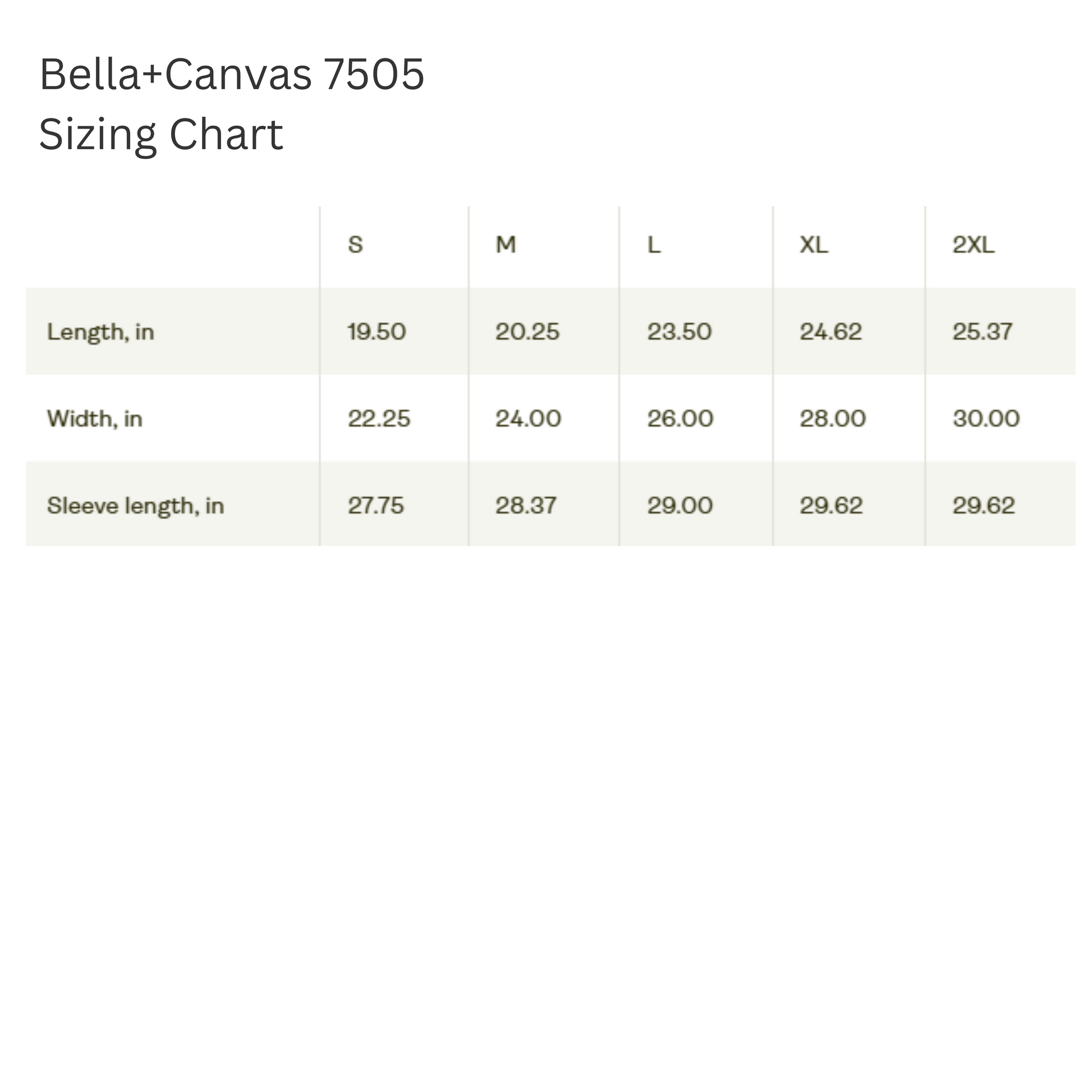Viewport: 1092px width, 1092px height.
Task: Select the 19.50 length value for S
Action: (x=377, y=332)
